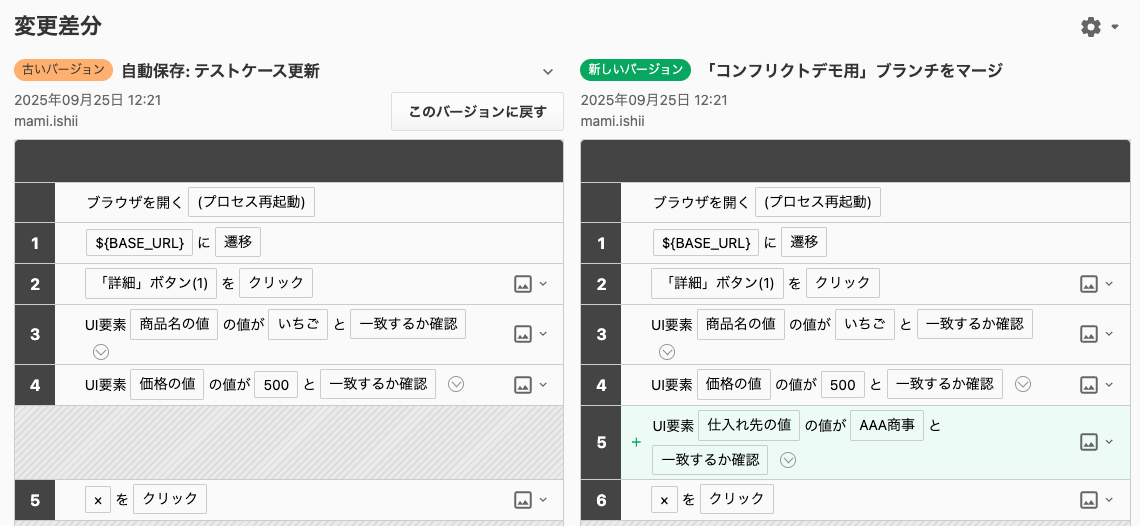Click the 仕入れ先の値 element field
Screen dimensions: 1140x526
point(749,425)
